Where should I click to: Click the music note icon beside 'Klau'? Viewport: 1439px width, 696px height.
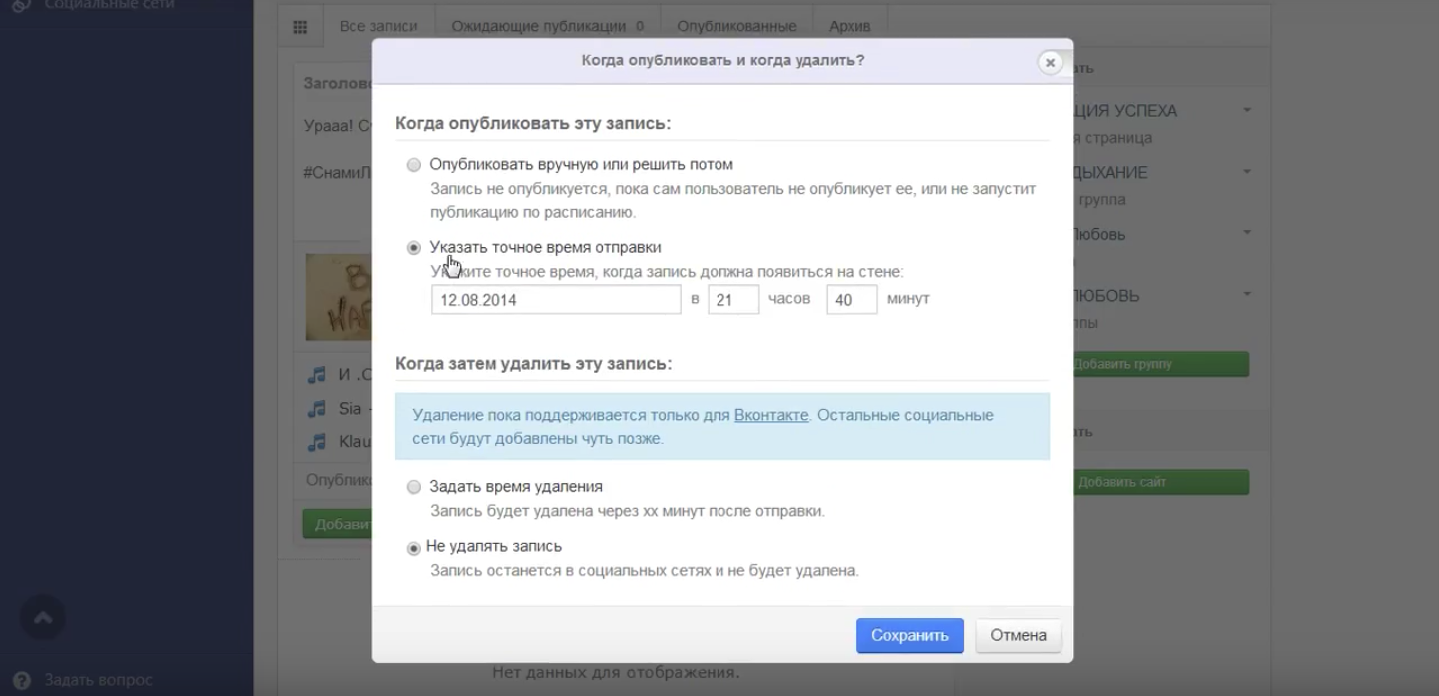(x=317, y=441)
